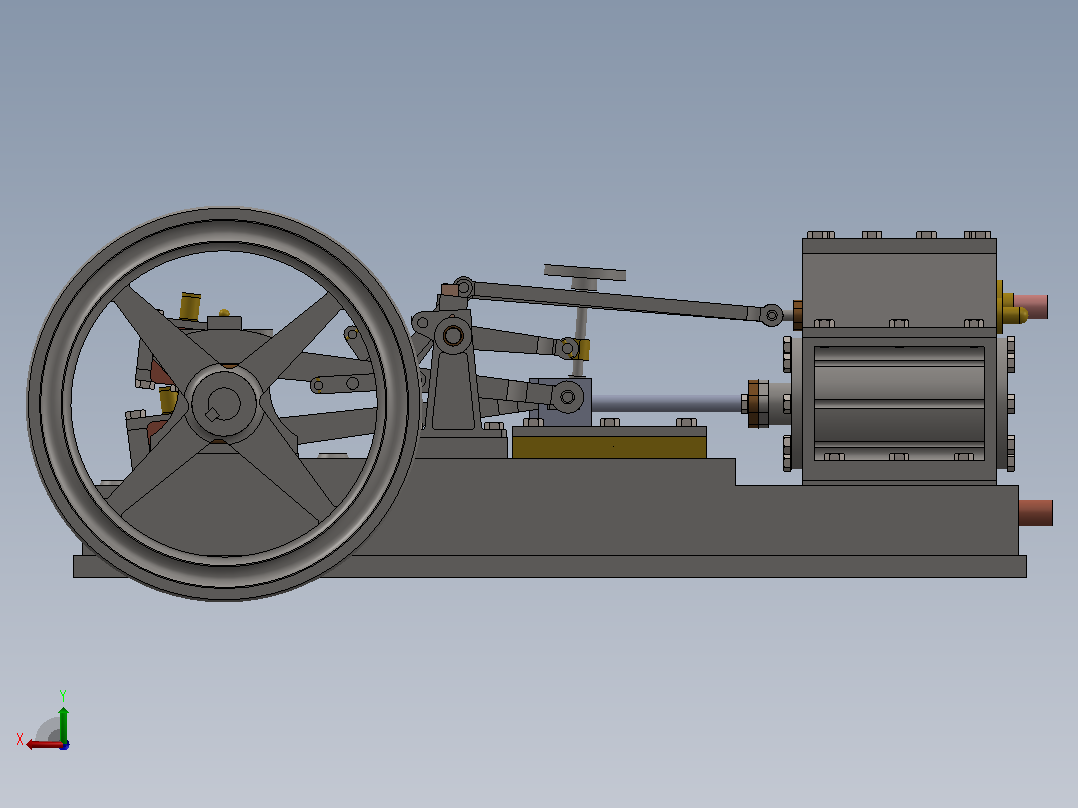The height and width of the screenshot is (808, 1078).
Task: Select the brass-colored slide guide plate
Action: [x=609, y=447]
